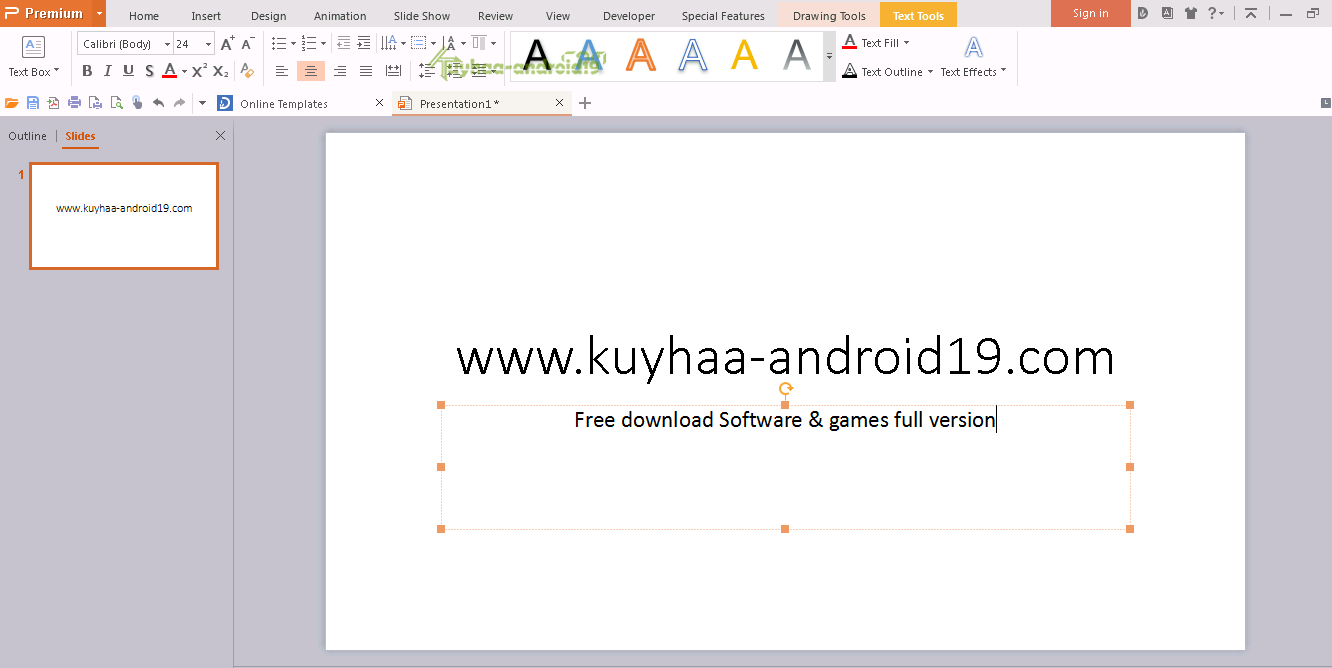The image size is (1332, 668).
Task: Click the title text www.kuyhaa-android19.com on slide
Action: 785,357
